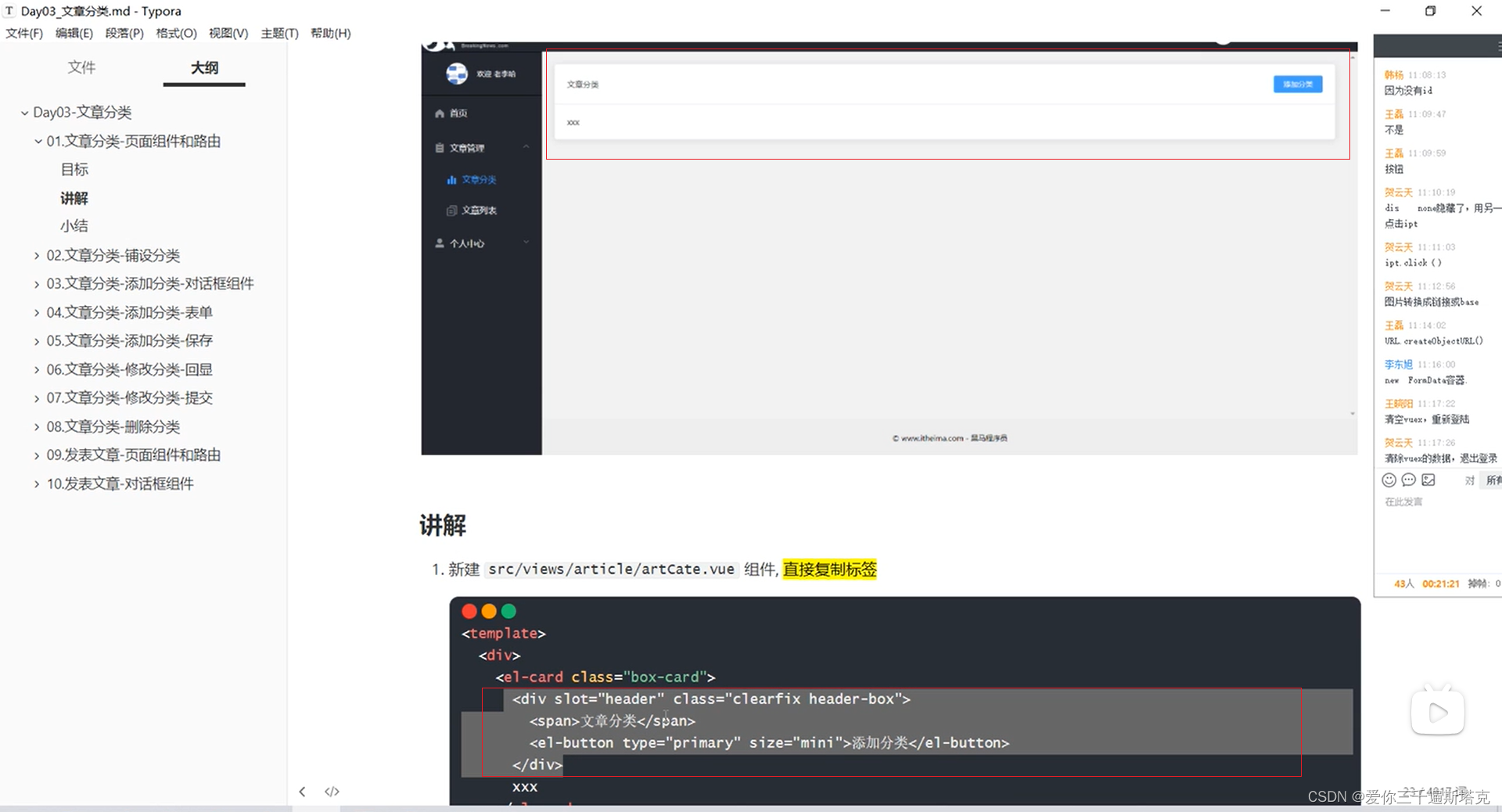Expand 05.文章分类-添加分类-保存 section

(x=37, y=341)
